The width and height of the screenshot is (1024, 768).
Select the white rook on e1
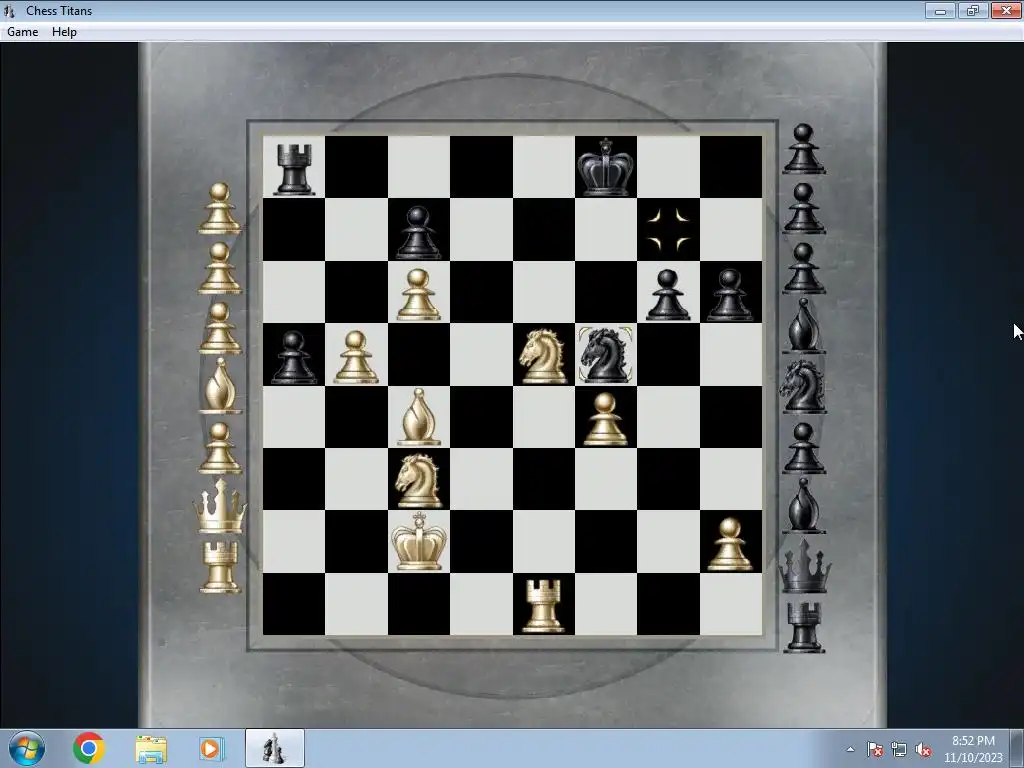543,606
